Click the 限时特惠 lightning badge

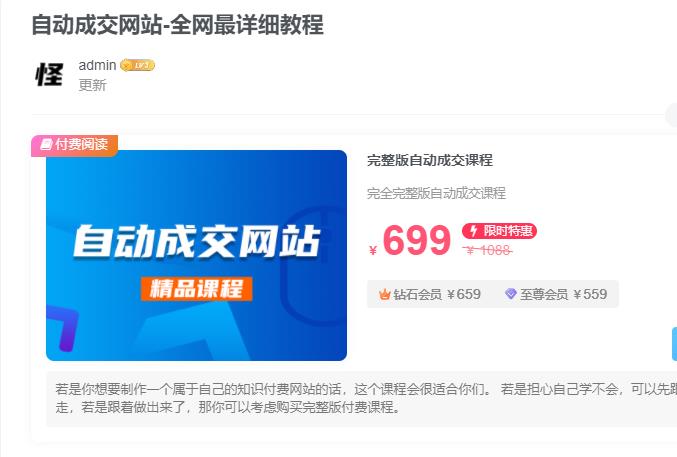[499, 231]
